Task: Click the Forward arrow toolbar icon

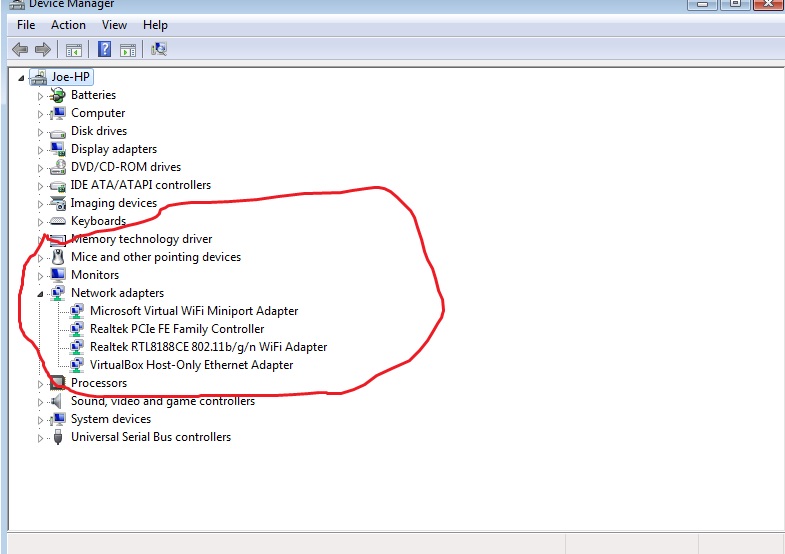Action: (x=43, y=49)
